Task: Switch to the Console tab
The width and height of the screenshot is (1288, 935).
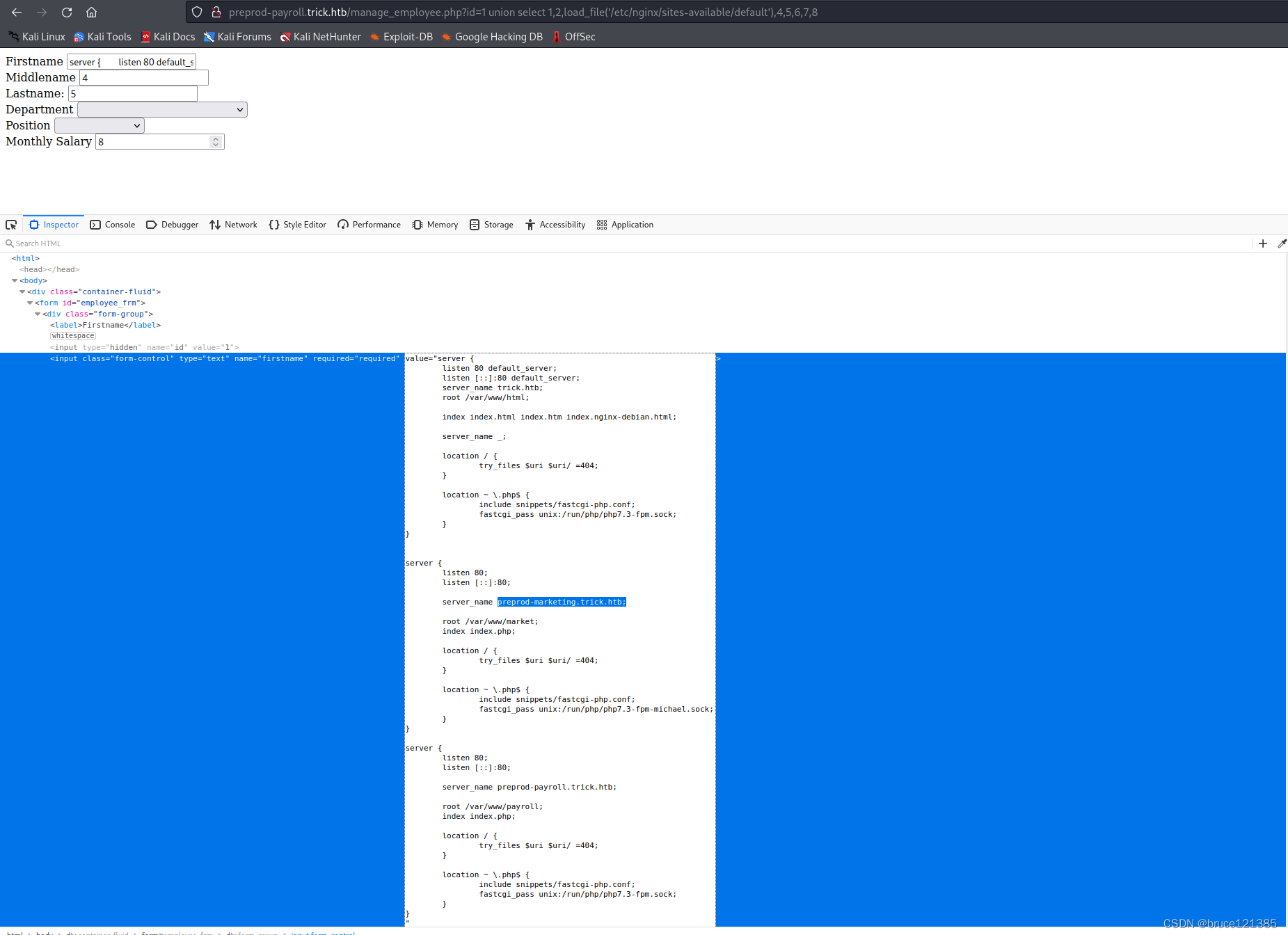Action: click(x=113, y=225)
